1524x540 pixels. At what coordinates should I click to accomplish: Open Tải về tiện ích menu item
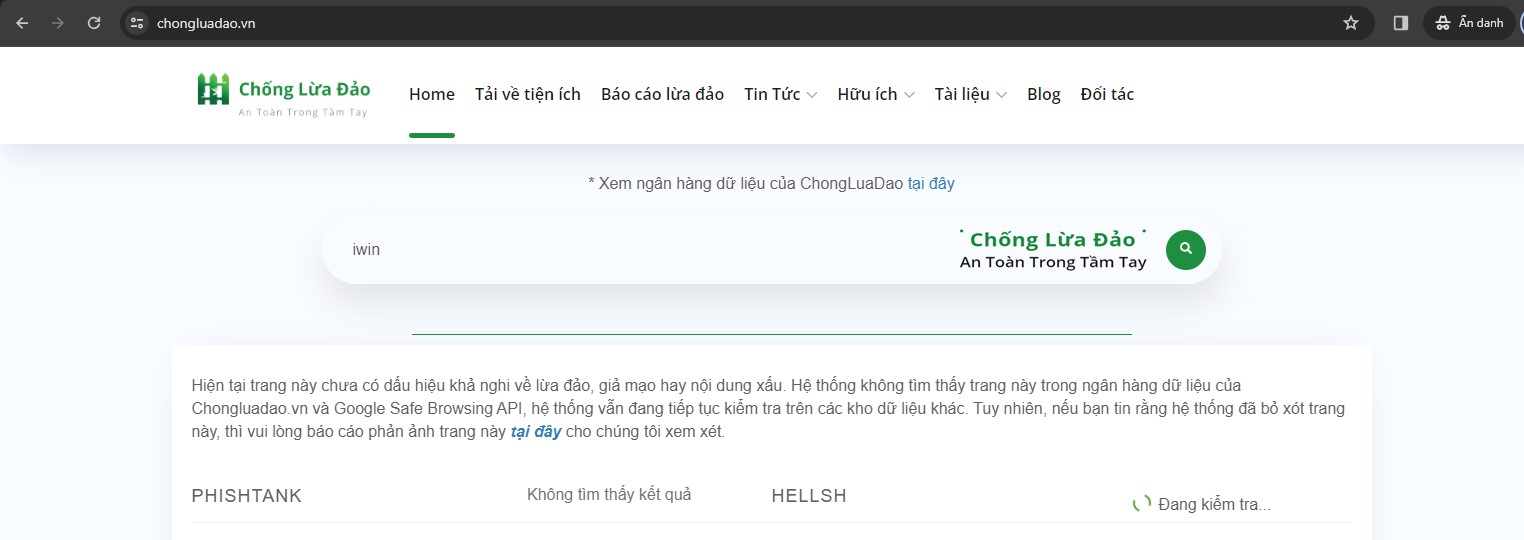point(528,94)
